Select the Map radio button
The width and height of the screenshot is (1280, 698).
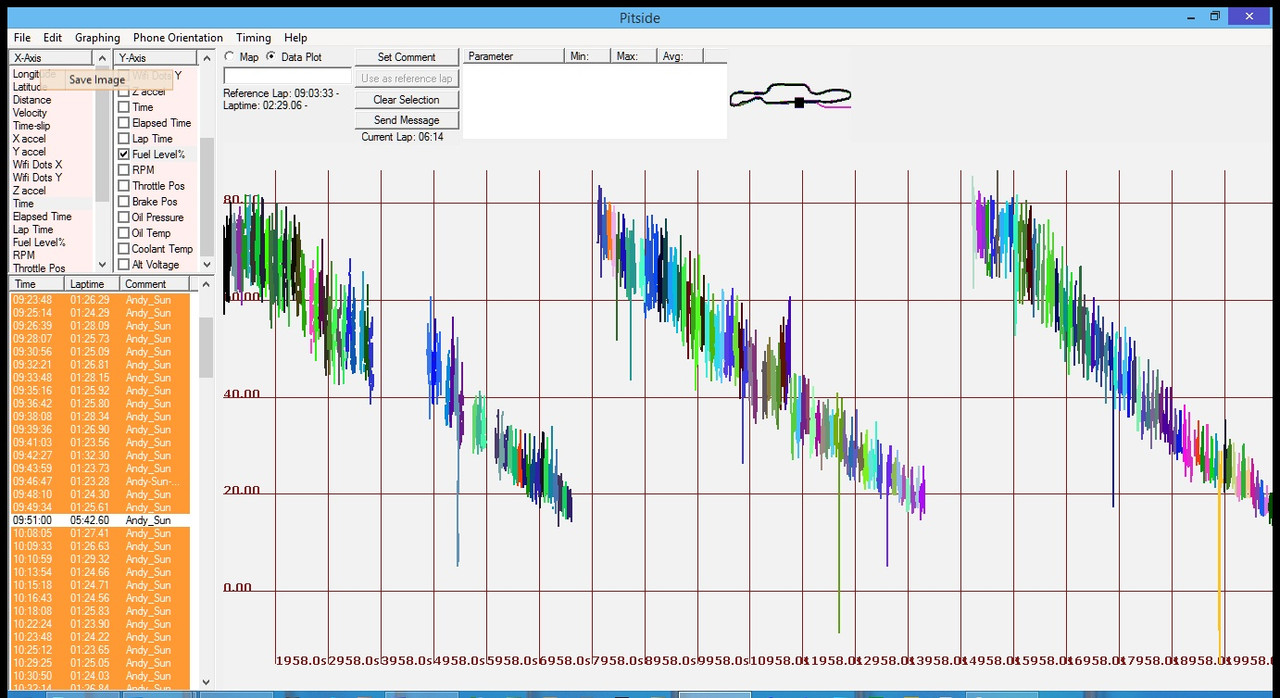(230, 57)
